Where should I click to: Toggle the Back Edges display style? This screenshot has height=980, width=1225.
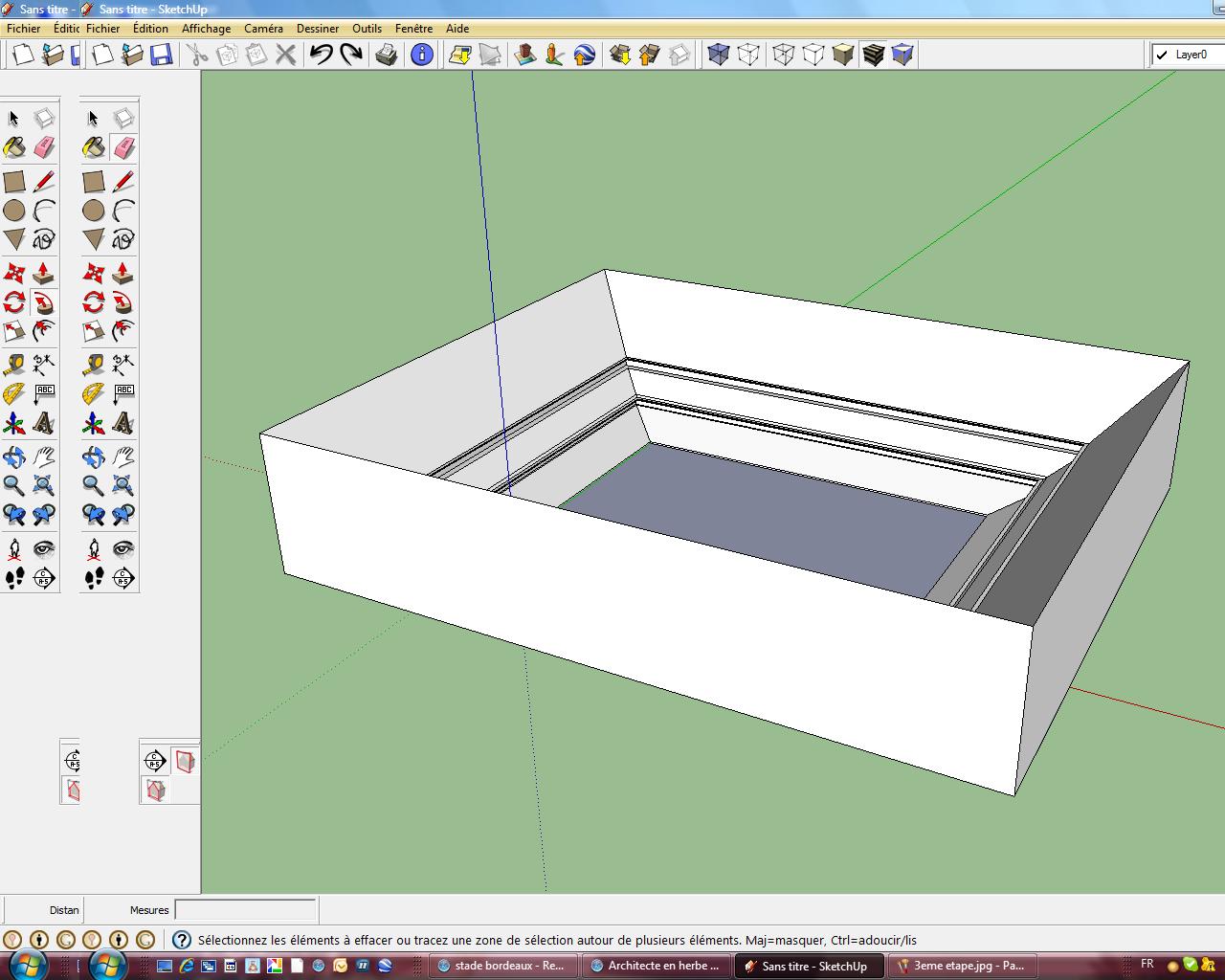[748, 55]
